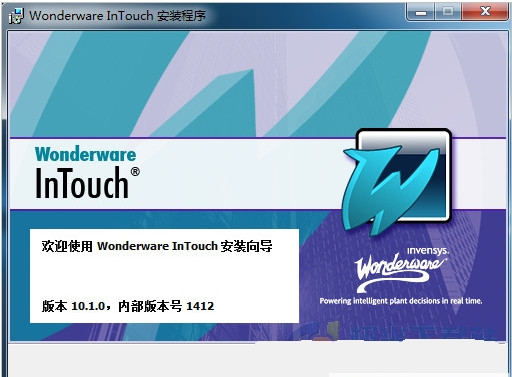
Task: Click the Invensys Wonderware brand logo
Action: tap(401, 269)
